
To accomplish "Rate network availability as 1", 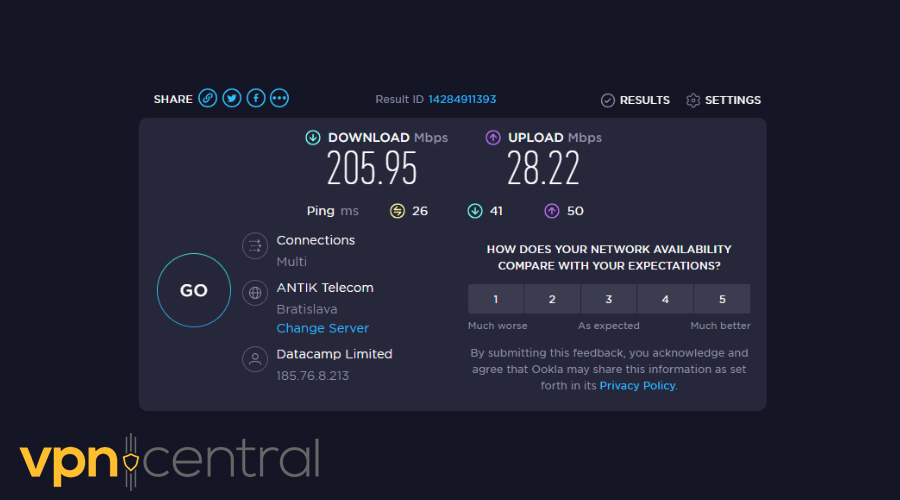I will [495, 299].
